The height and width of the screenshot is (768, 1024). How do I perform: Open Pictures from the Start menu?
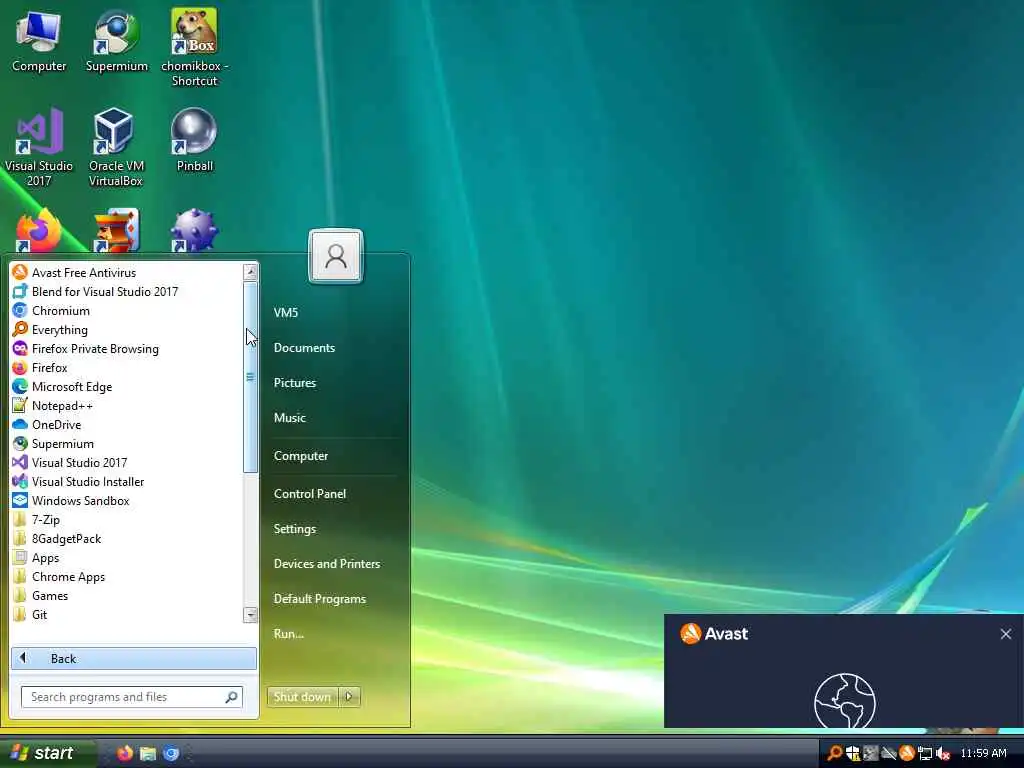[295, 383]
